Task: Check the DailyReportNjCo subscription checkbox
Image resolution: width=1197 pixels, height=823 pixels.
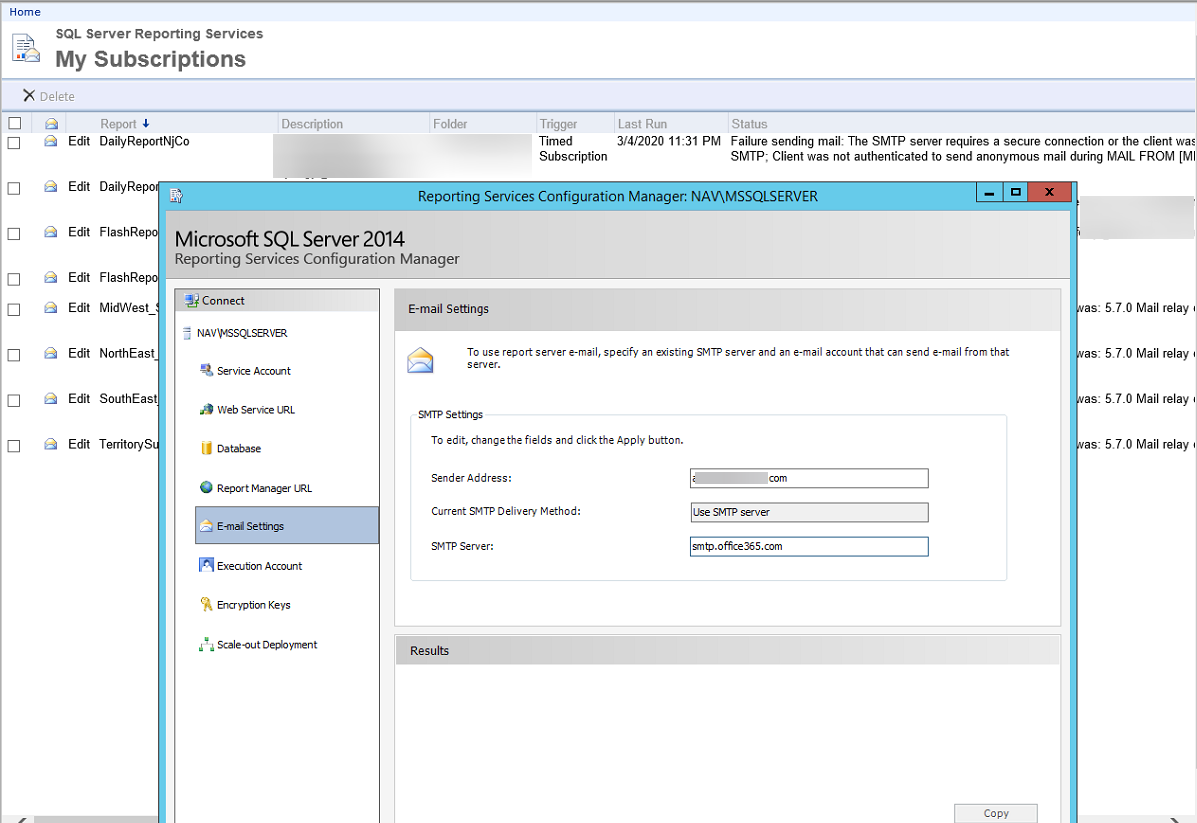Action: 14,142
